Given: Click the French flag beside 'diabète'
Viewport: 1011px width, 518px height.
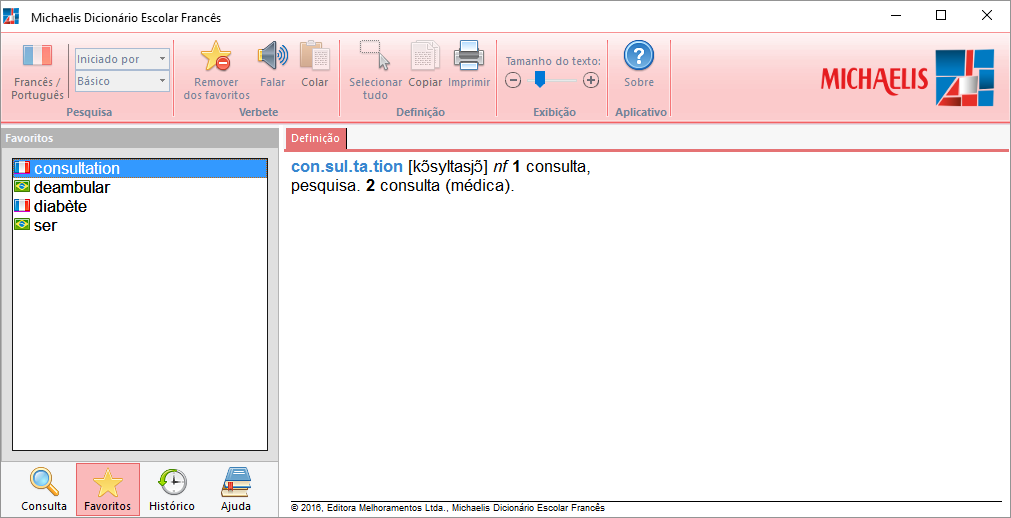Looking at the screenshot, I should (22, 206).
